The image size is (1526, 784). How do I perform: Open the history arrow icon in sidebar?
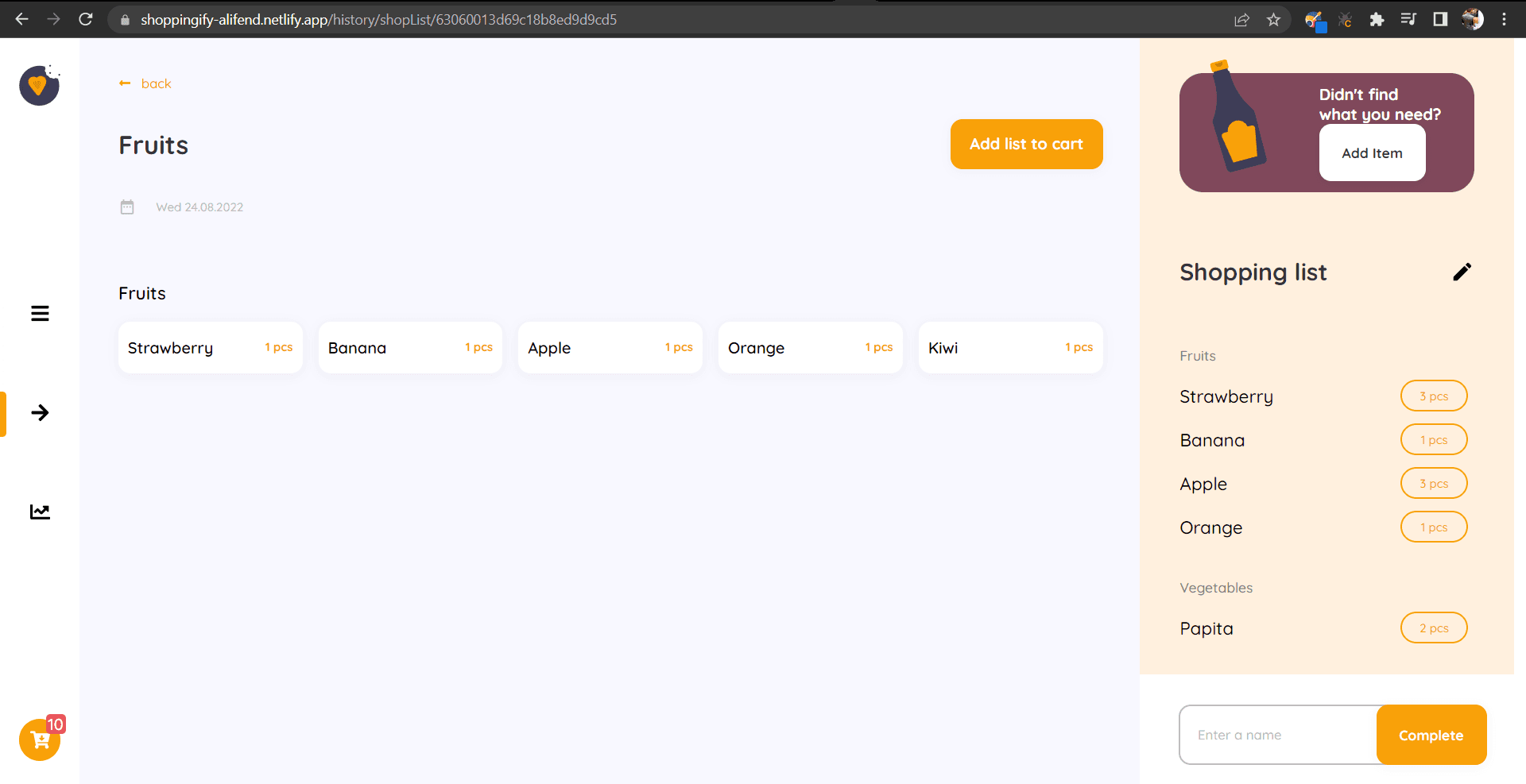(40, 412)
